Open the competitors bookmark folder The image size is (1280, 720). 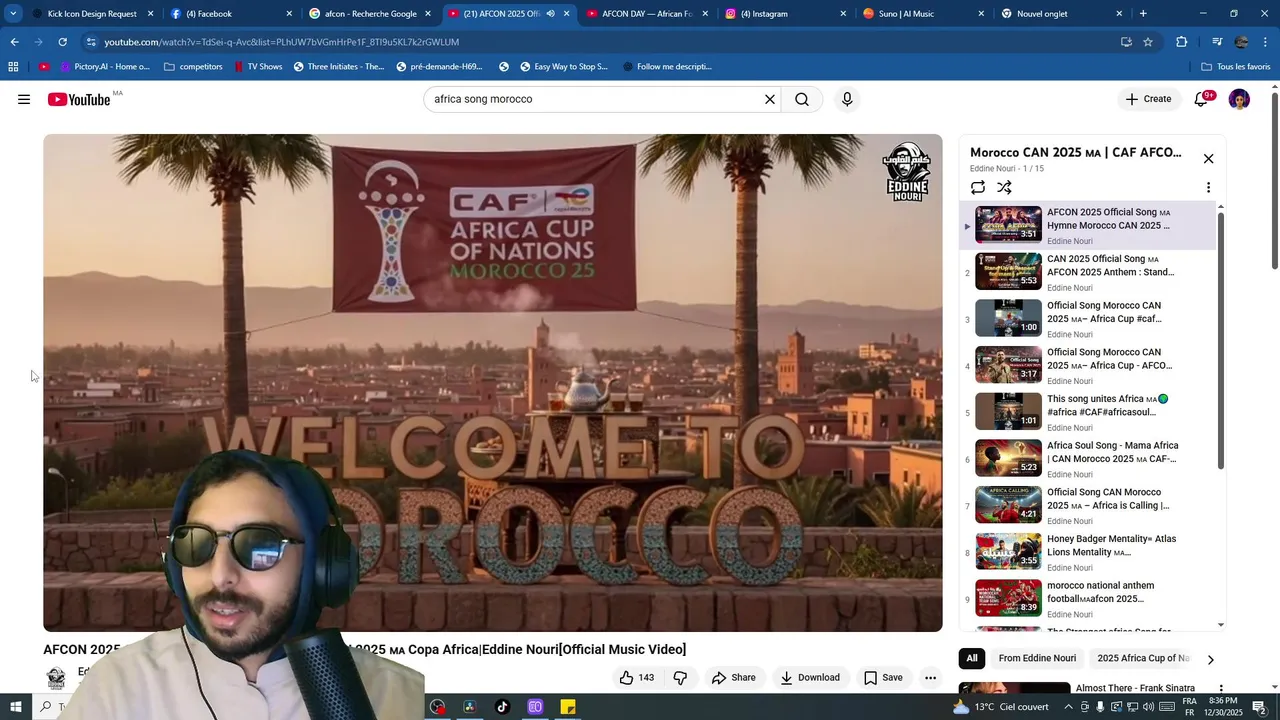193,67
